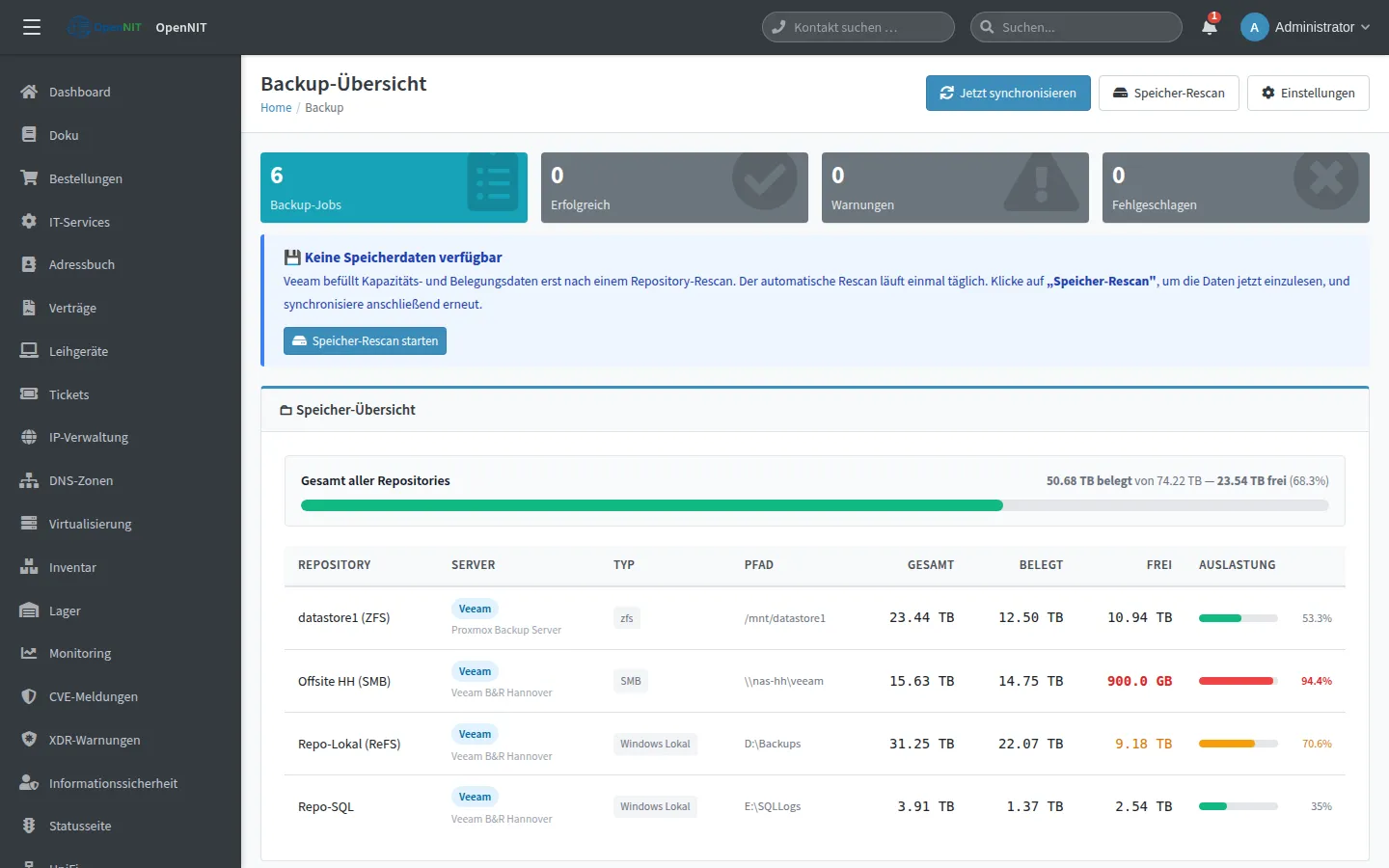This screenshot has width=1389, height=868.
Task: Click the DNS-Zonen sitemap icon
Action: click(x=29, y=480)
